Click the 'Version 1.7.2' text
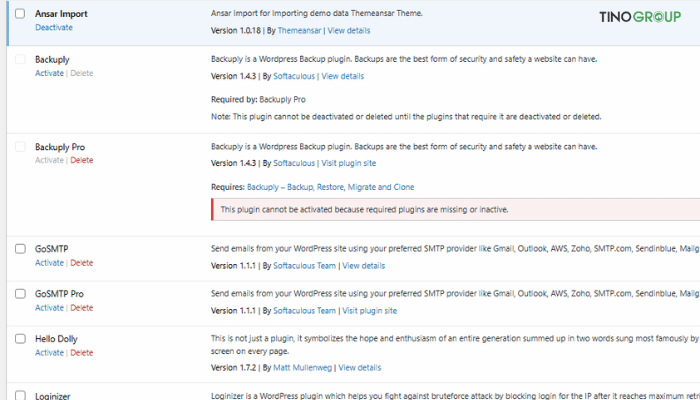 pyautogui.click(x=233, y=368)
